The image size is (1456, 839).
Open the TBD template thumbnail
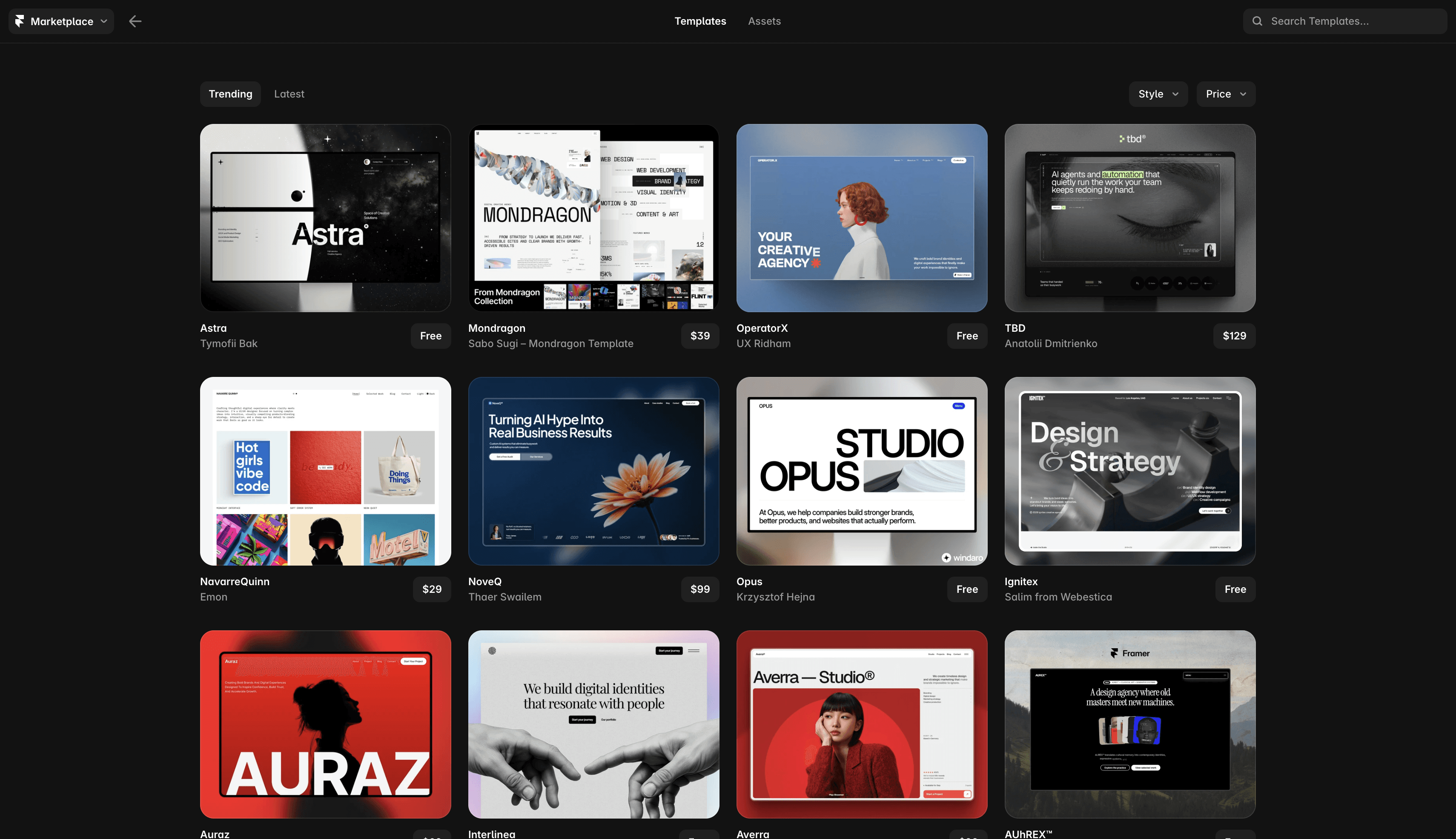(1130, 218)
